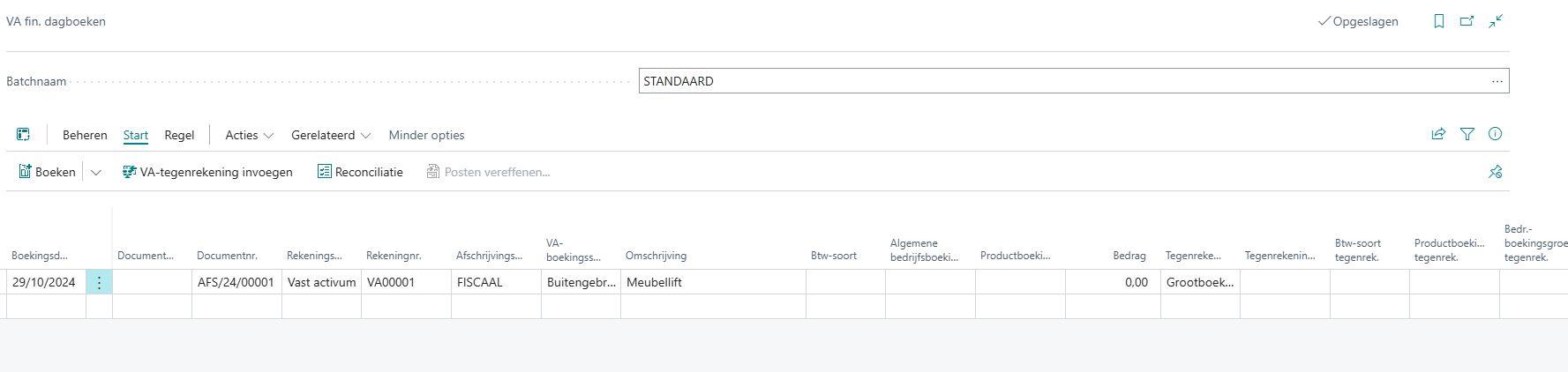
Task: Open page in new window icon
Action: (x=1467, y=21)
